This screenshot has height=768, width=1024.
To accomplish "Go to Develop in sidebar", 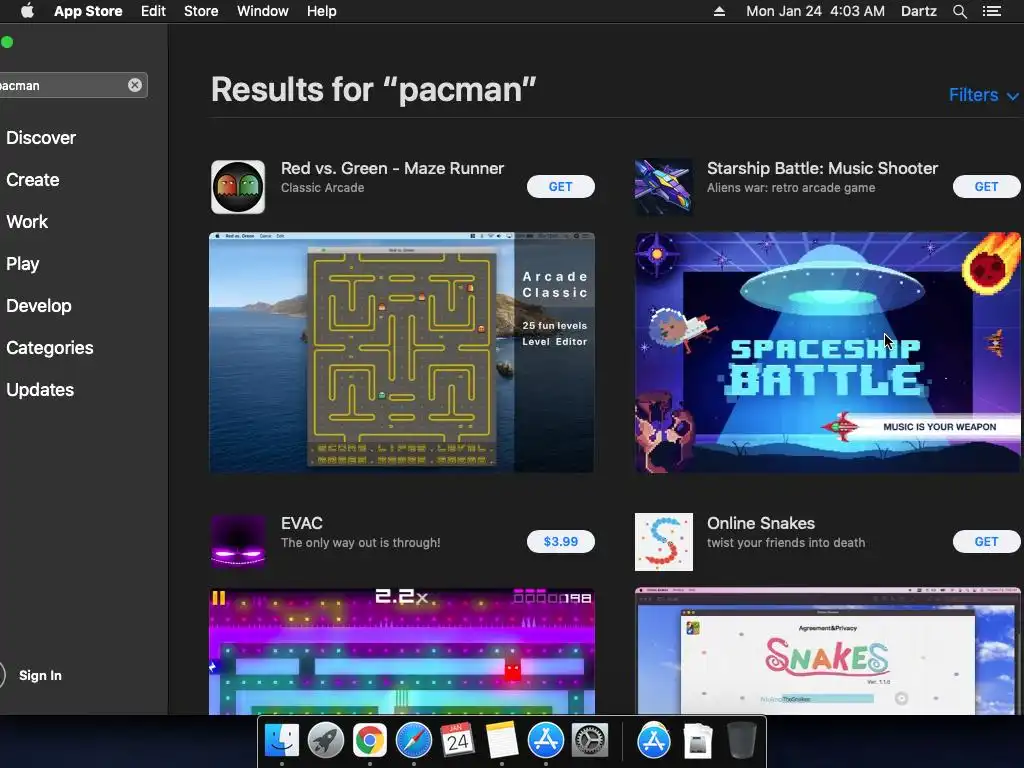I will [x=39, y=306].
